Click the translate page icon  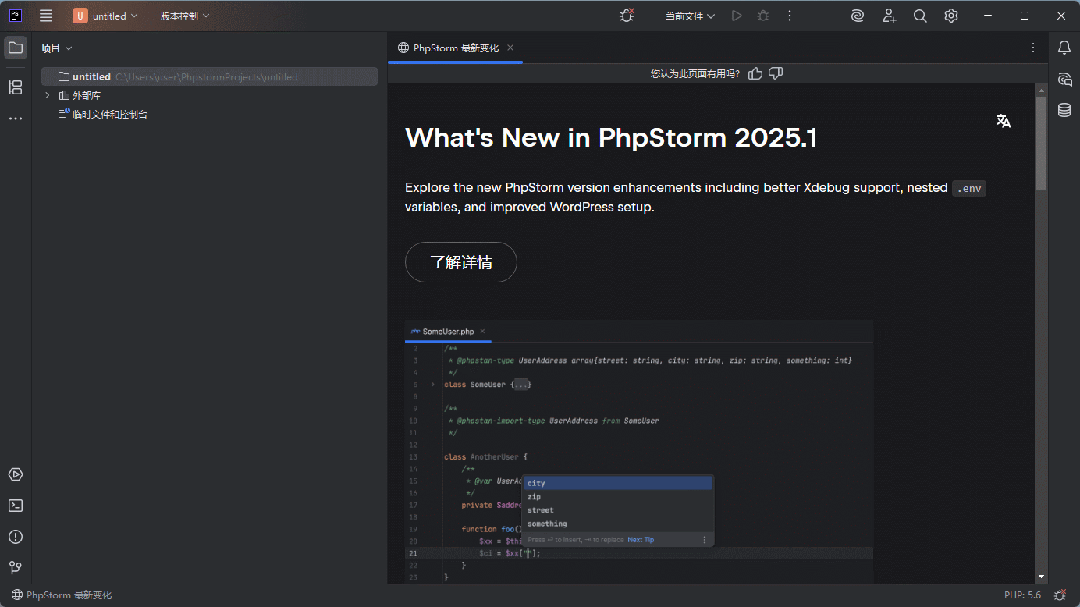pyautogui.click(x=1004, y=121)
